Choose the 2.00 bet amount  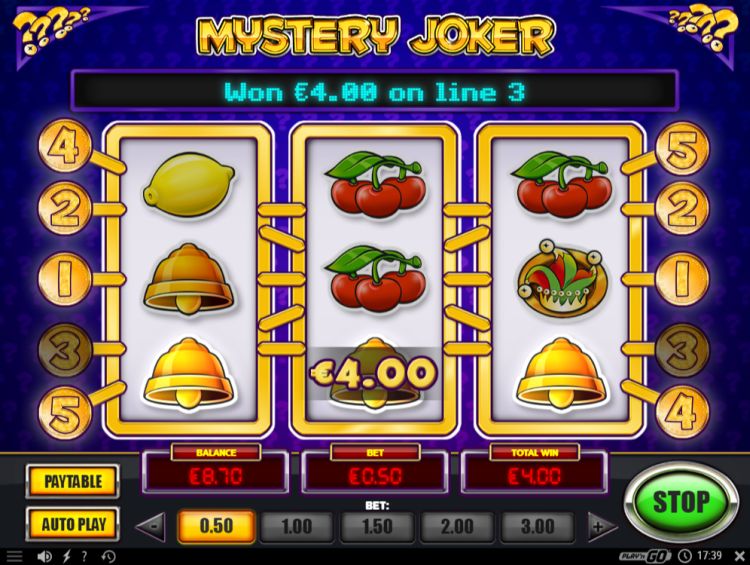point(457,527)
